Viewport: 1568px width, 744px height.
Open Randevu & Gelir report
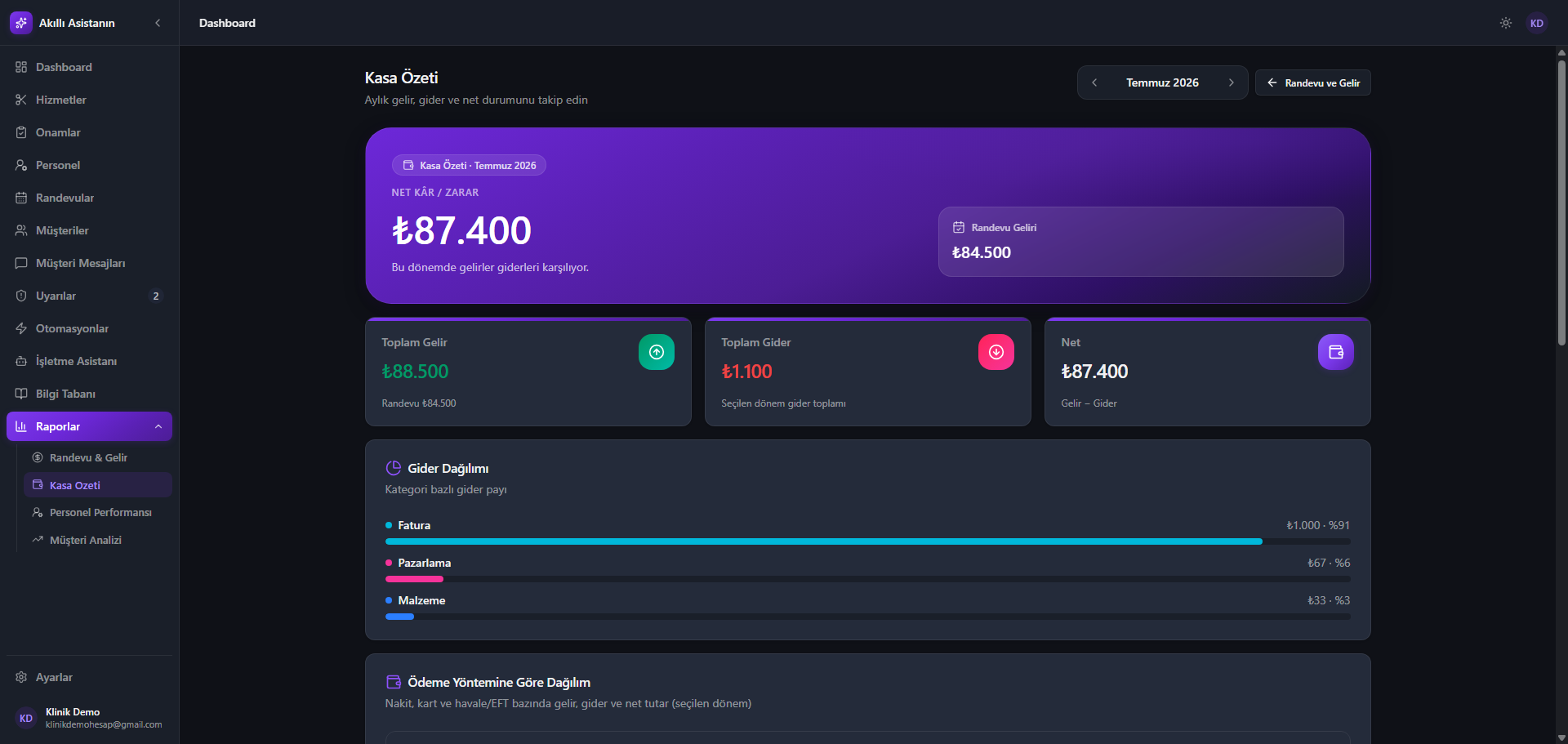[98, 457]
